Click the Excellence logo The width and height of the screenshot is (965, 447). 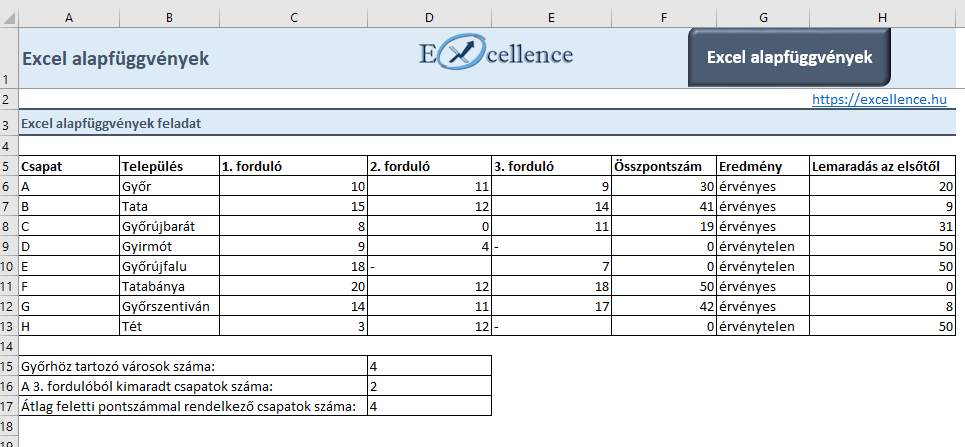click(496, 54)
